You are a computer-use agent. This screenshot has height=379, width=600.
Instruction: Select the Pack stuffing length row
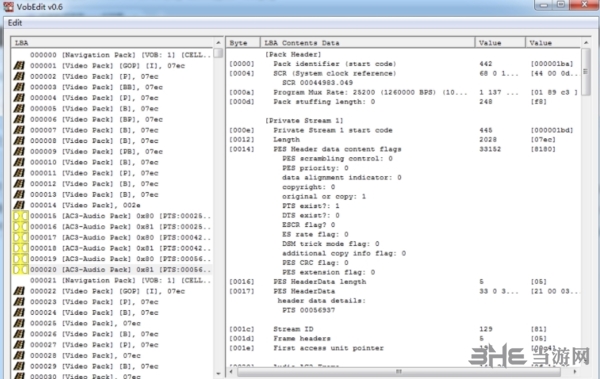pos(404,102)
